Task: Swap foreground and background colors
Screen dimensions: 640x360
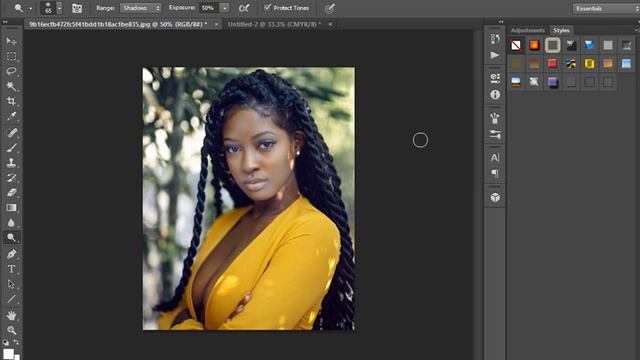Action: point(16,342)
